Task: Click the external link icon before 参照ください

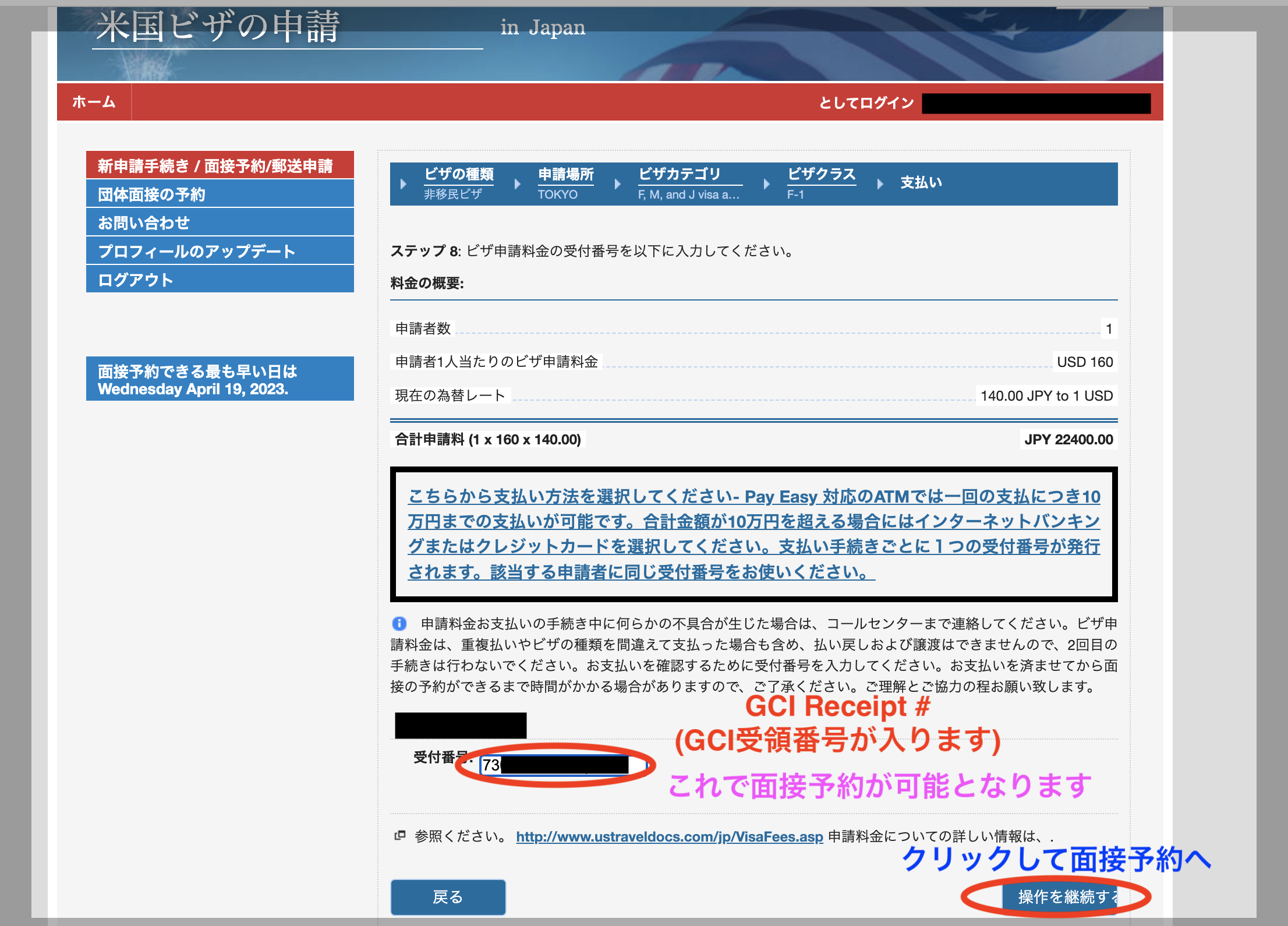Action: [399, 836]
